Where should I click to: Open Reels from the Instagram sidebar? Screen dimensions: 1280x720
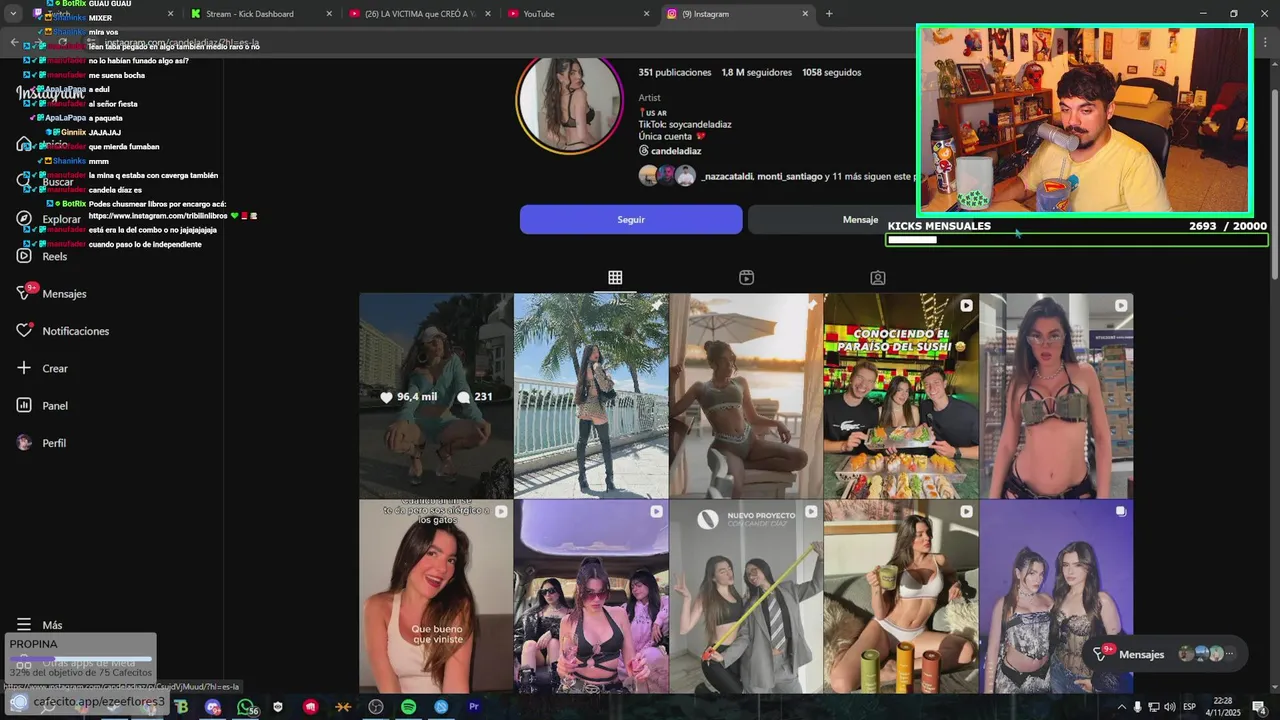(x=42, y=256)
